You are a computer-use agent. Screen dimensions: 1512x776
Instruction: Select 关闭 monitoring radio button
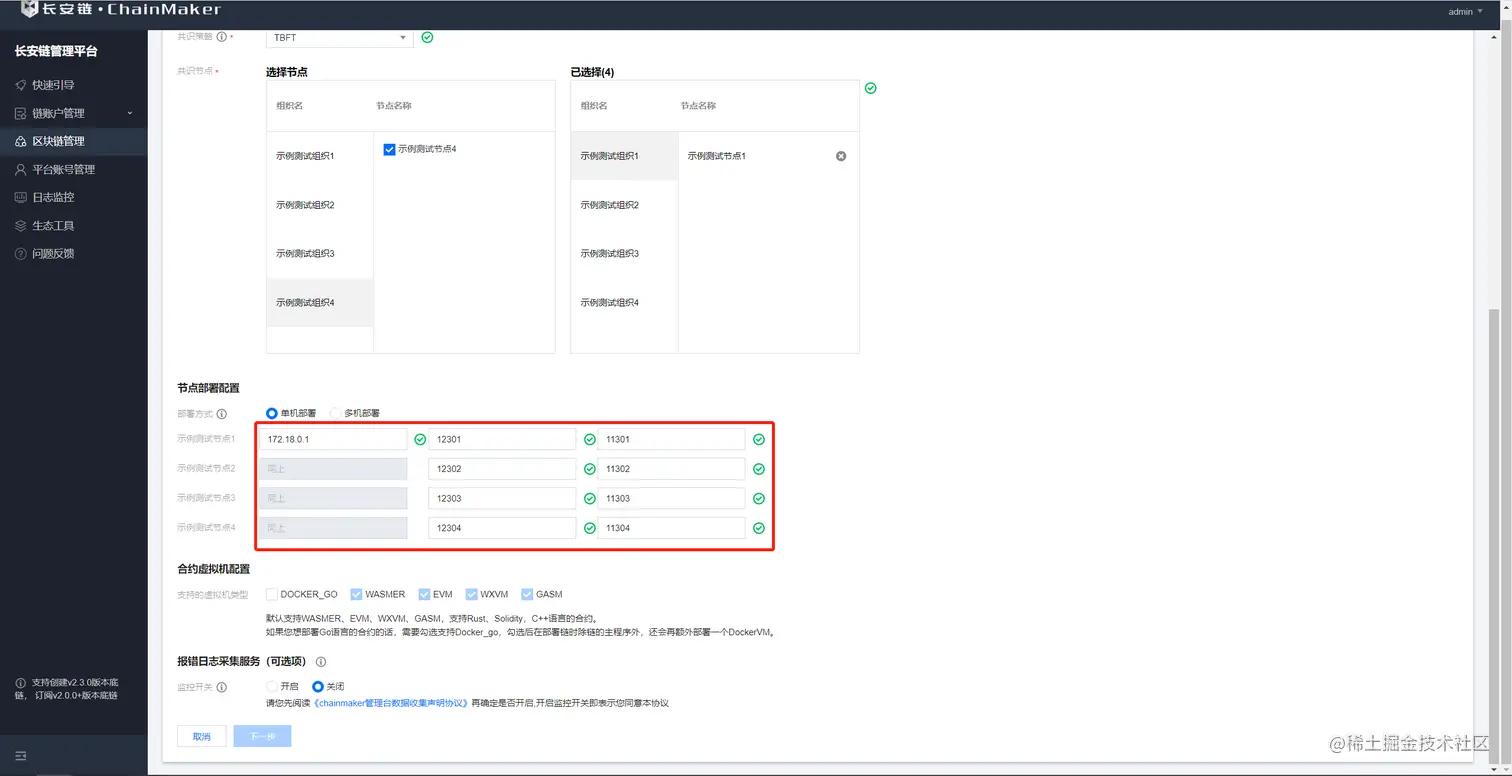pyautogui.click(x=318, y=687)
